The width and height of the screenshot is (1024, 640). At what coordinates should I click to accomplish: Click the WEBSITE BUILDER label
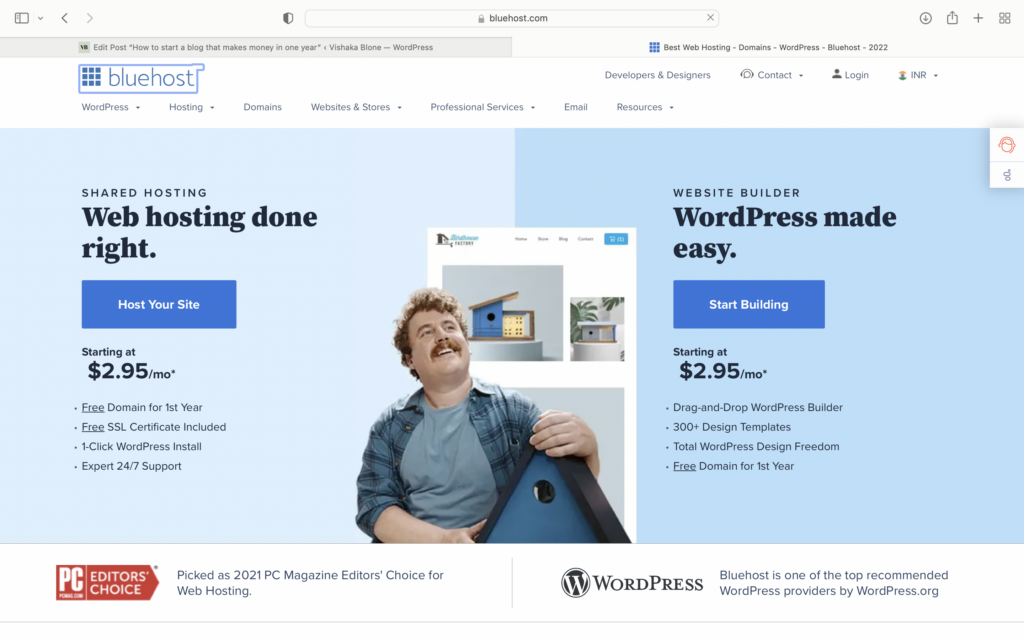pos(737,193)
